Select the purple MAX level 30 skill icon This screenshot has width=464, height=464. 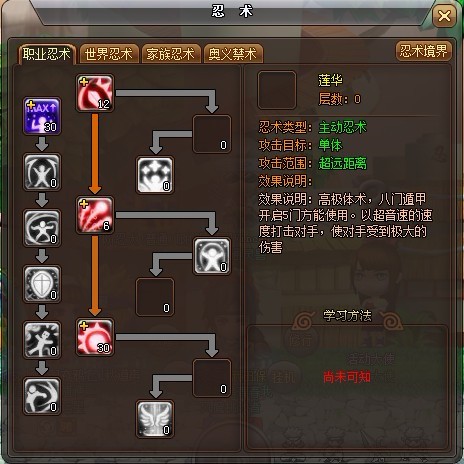42,116
